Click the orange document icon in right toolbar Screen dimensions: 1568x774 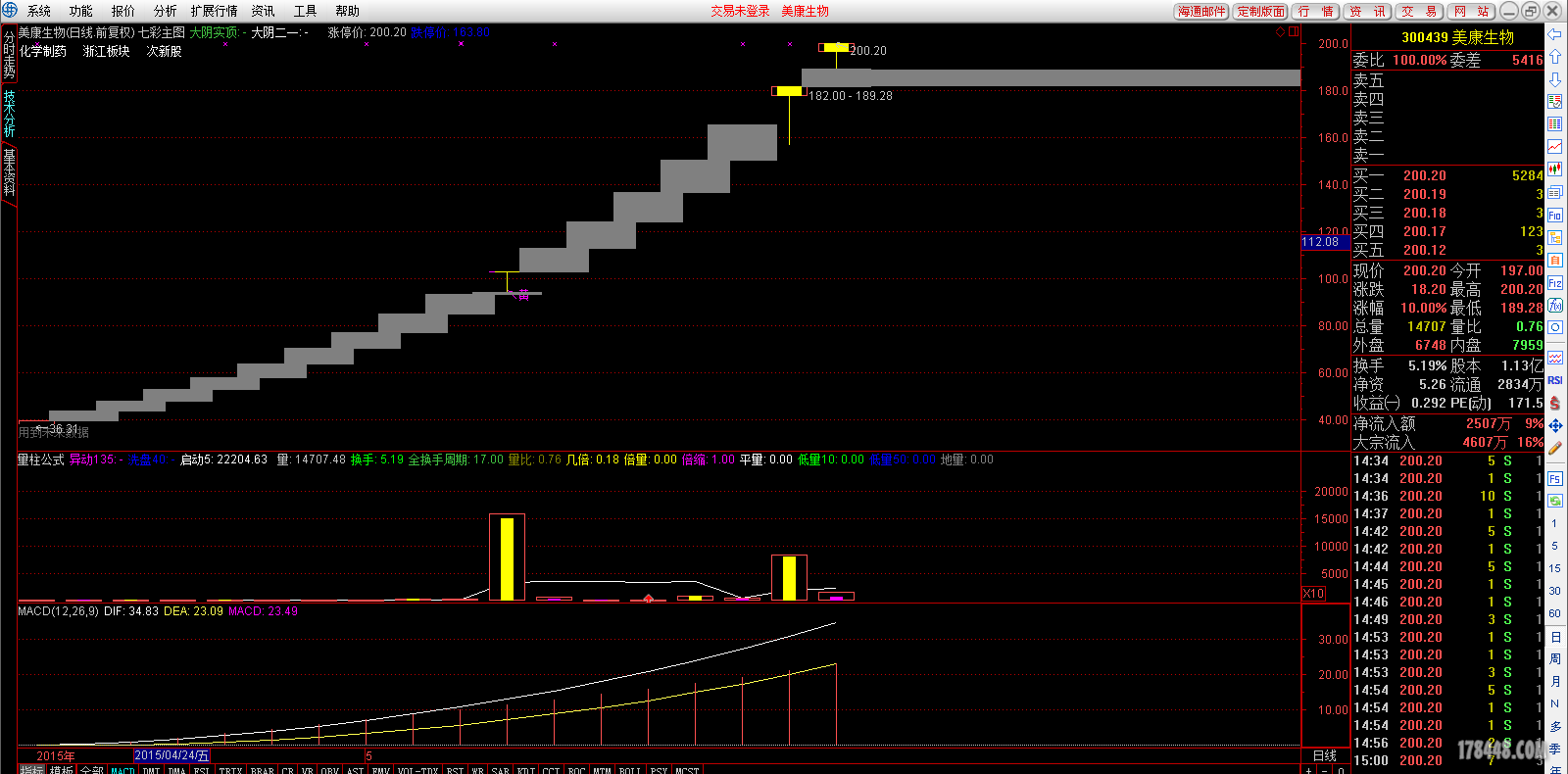[1555, 260]
